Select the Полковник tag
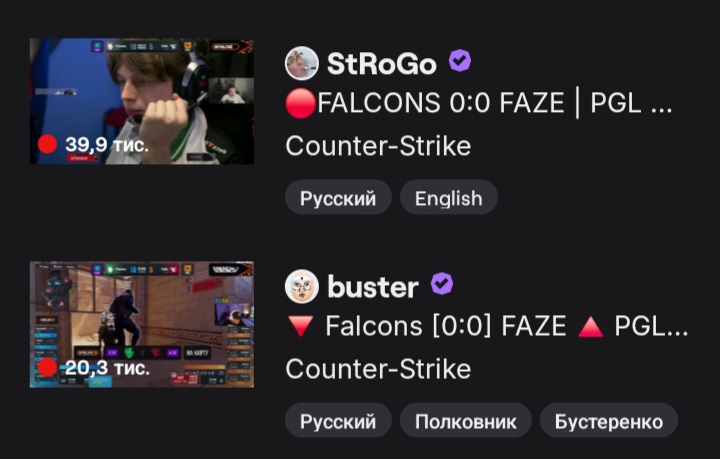720x459 pixels. click(x=466, y=421)
